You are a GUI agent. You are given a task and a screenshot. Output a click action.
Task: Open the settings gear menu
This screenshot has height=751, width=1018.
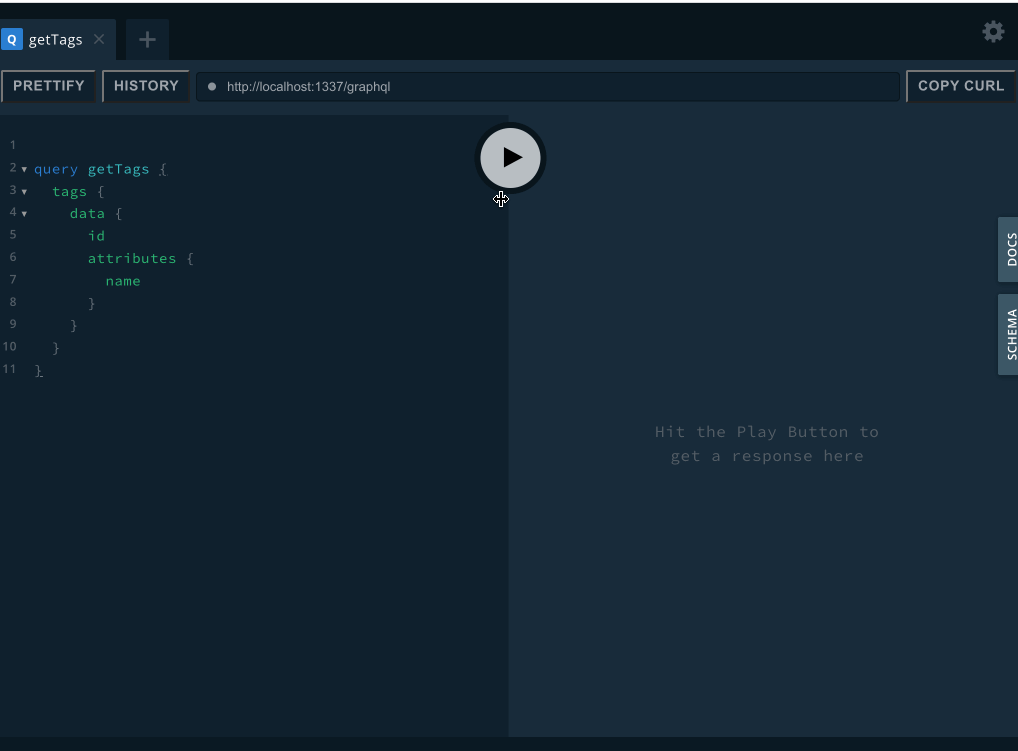pyautogui.click(x=992, y=31)
